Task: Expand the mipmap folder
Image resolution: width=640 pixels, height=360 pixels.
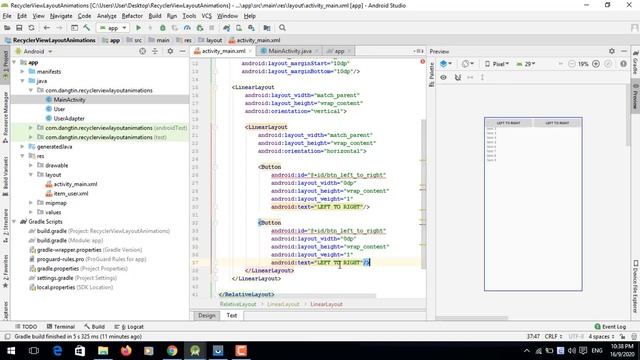Action: (31, 203)
